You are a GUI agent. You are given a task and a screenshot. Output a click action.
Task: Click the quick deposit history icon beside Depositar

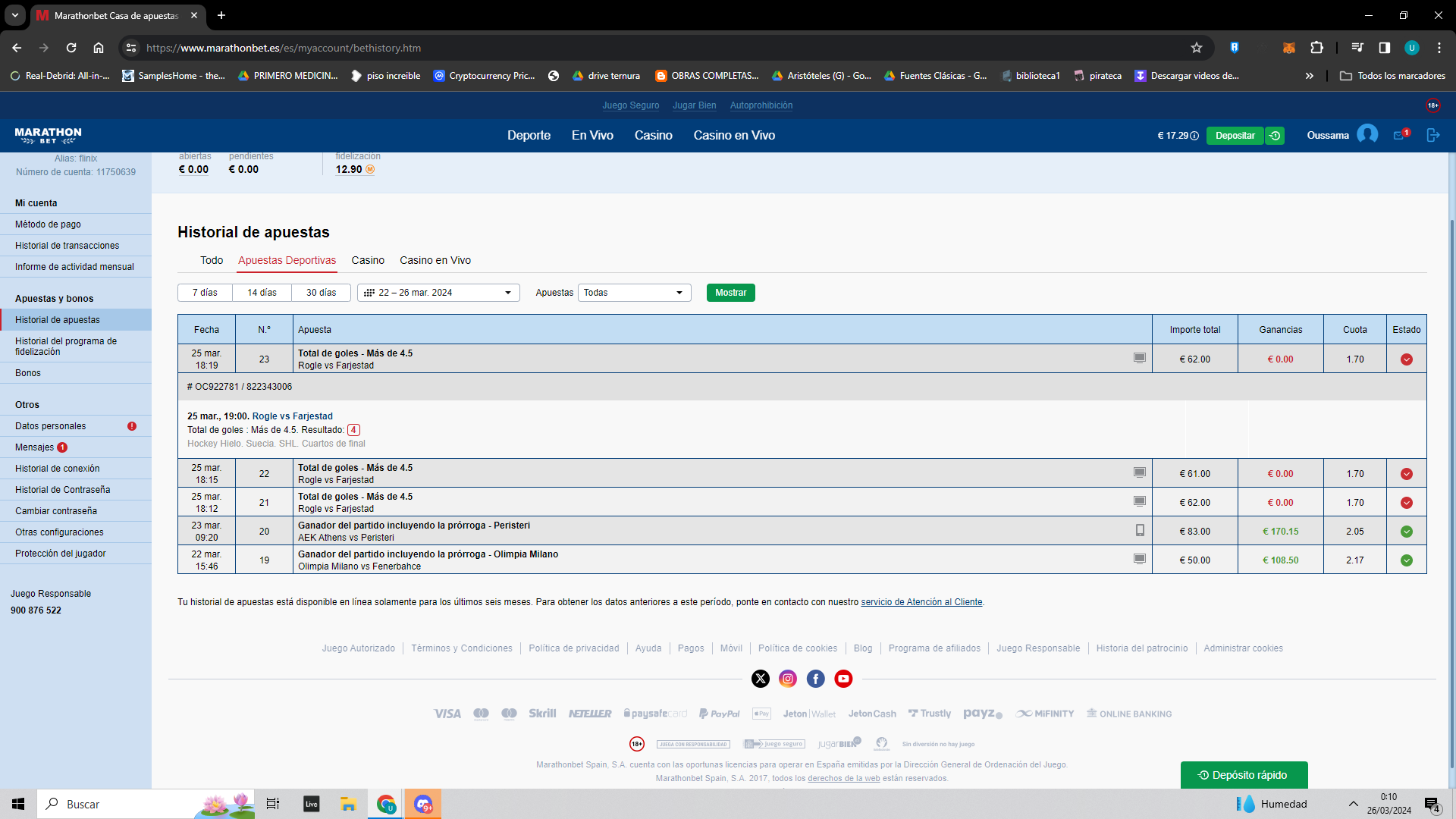tap(1275, 136)
